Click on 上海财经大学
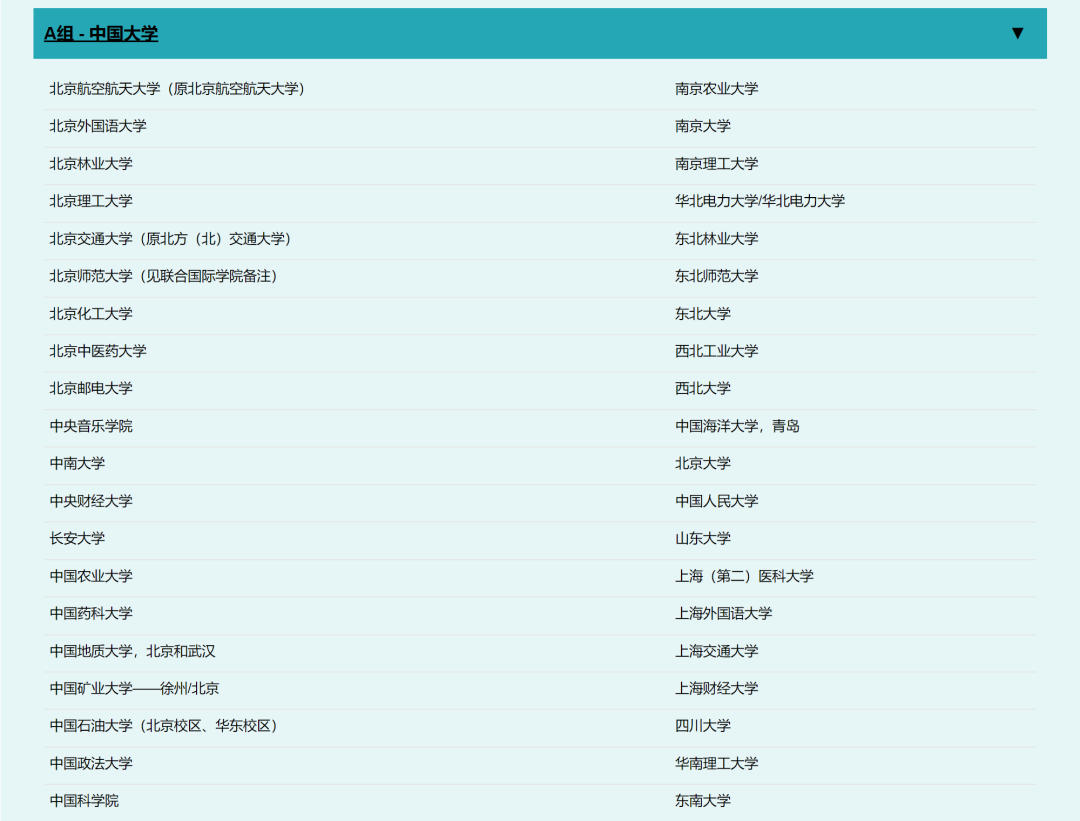The height and width of the screenshot is (821, 1080). click(716, 689)
